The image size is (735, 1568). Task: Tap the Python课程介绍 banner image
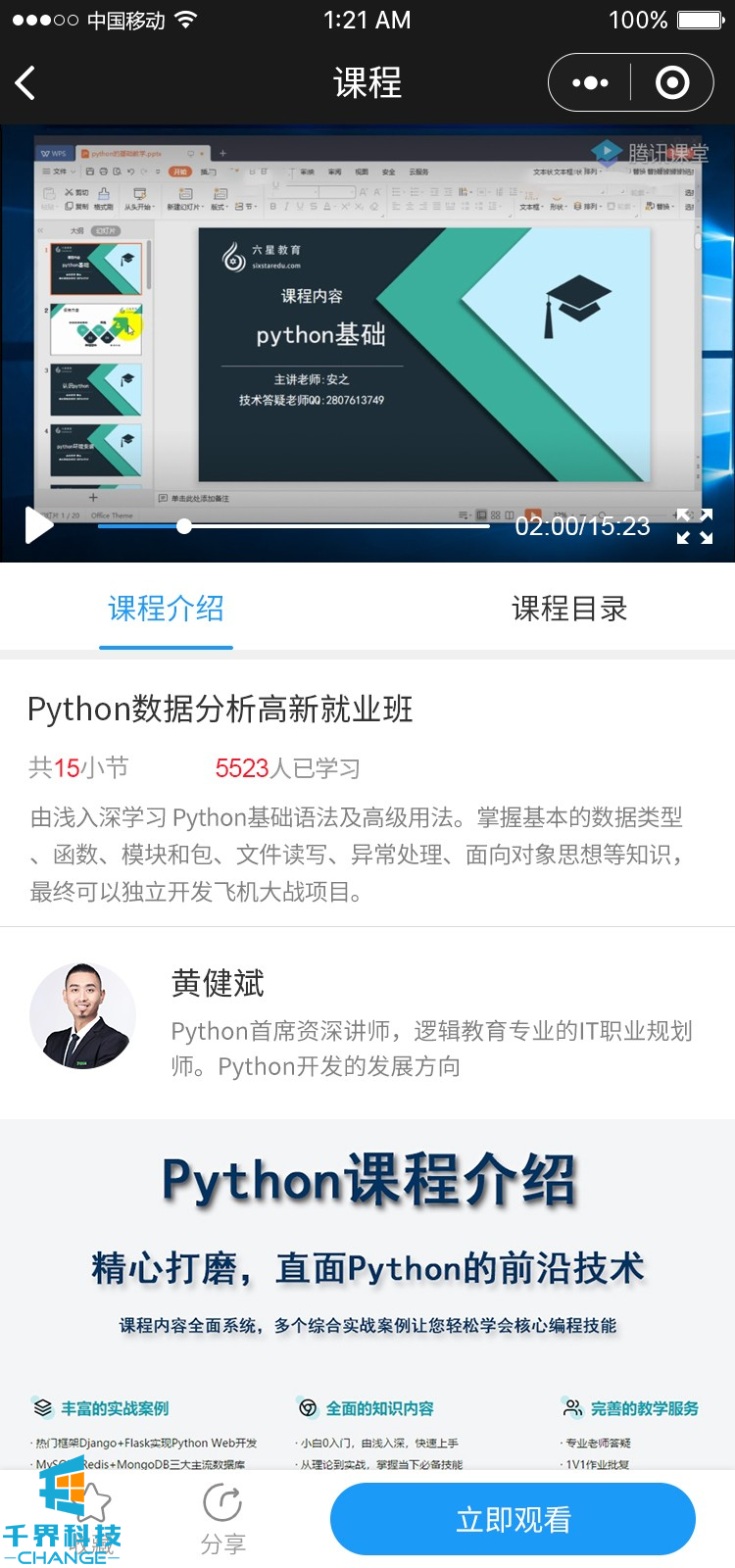coord(367,1294)
